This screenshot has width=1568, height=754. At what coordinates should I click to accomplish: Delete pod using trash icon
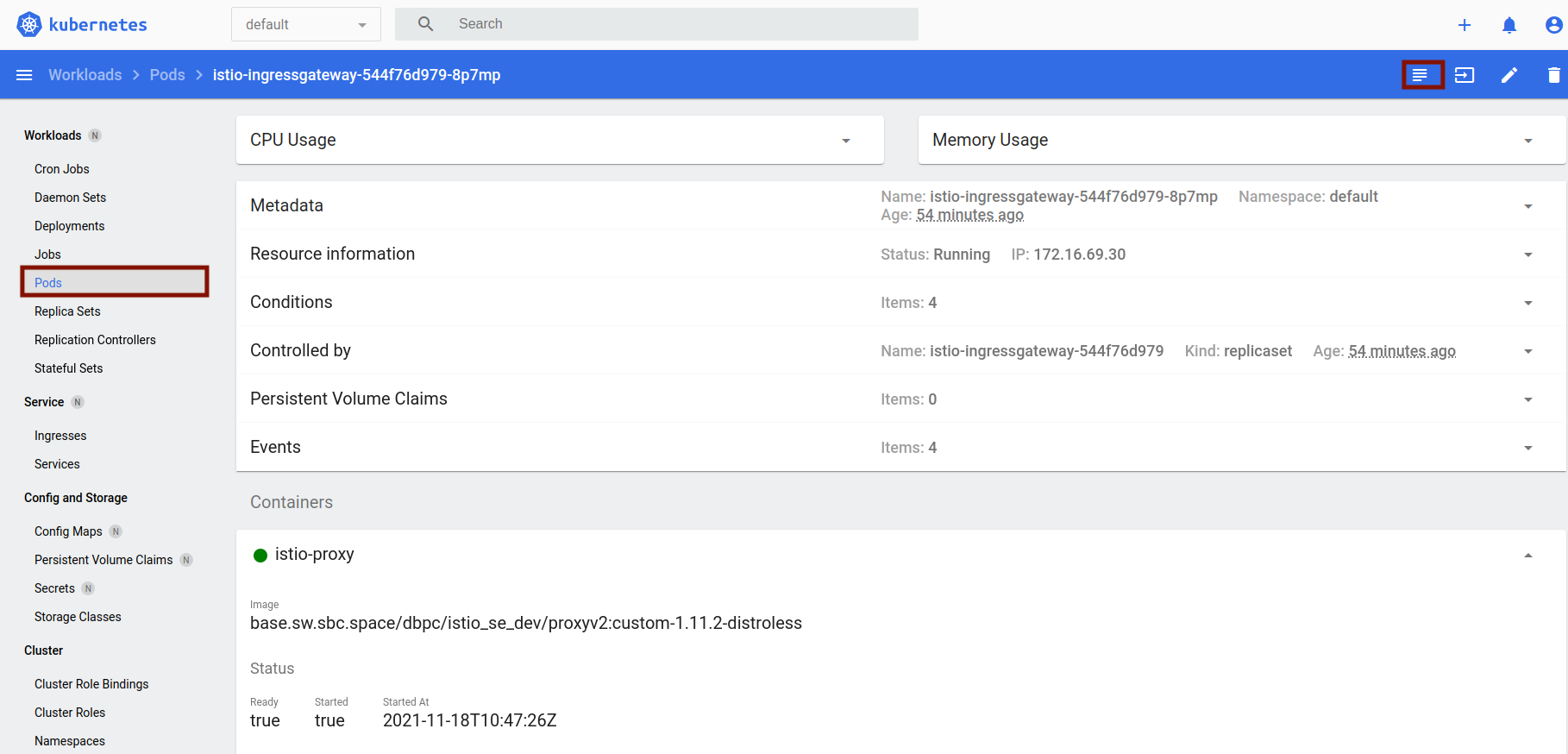point(1553,75)
